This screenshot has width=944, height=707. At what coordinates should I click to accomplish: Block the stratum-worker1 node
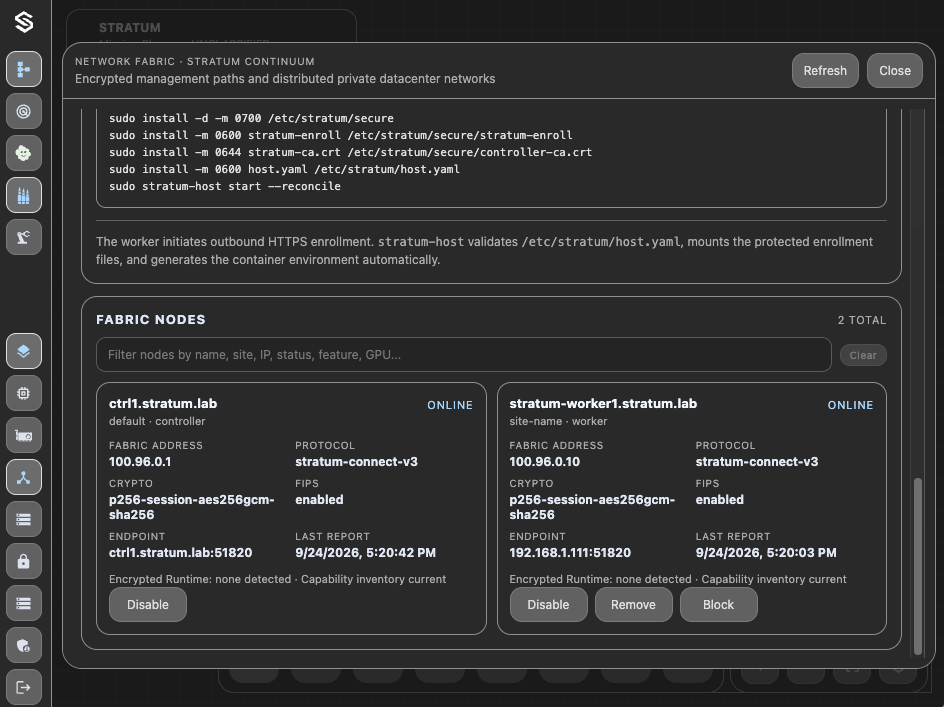718,605
